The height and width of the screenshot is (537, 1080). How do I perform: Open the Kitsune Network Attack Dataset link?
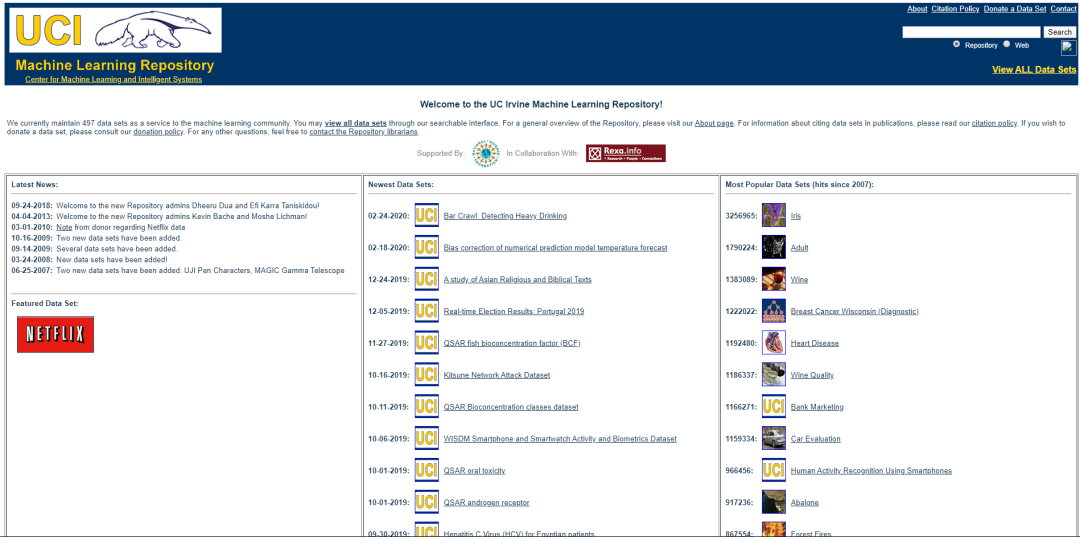tap(496, 375)
